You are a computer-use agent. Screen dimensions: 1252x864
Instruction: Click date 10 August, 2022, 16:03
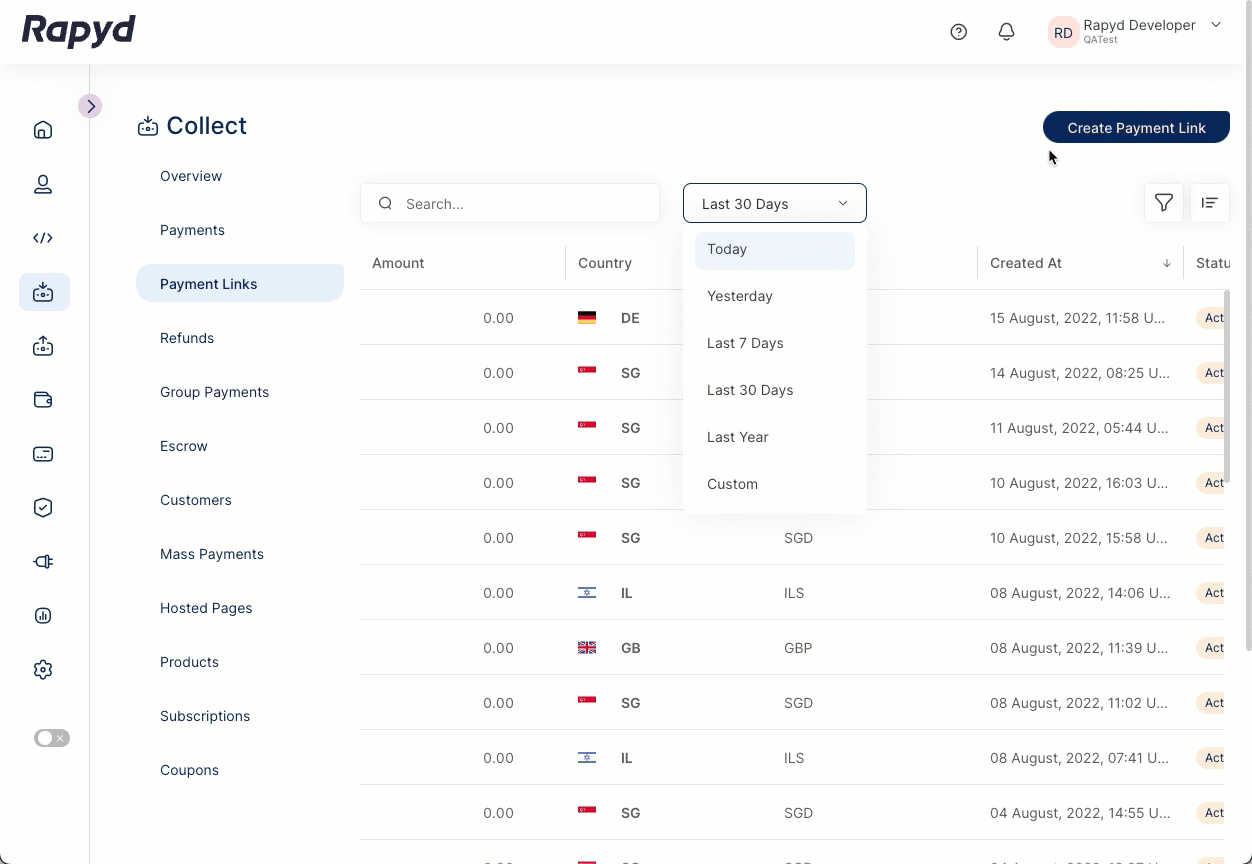coord(1078,483)
